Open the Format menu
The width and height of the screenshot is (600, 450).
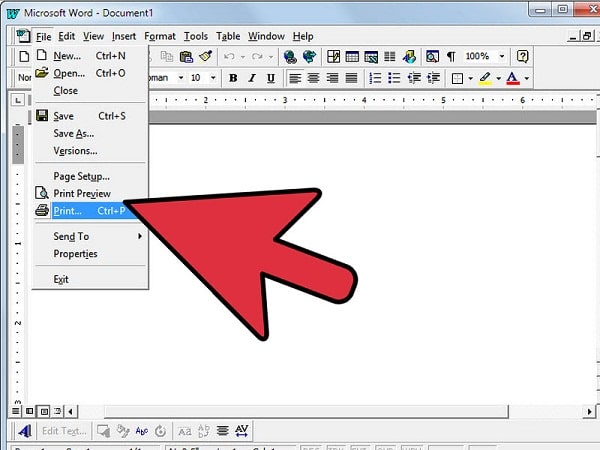click(x=160, y=36)
